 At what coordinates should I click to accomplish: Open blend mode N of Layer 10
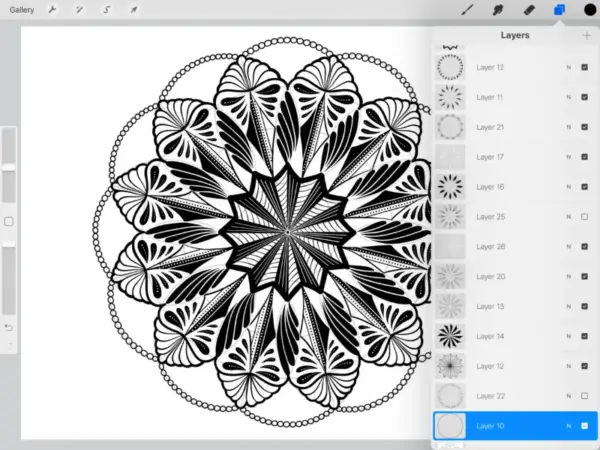point(569,426)
